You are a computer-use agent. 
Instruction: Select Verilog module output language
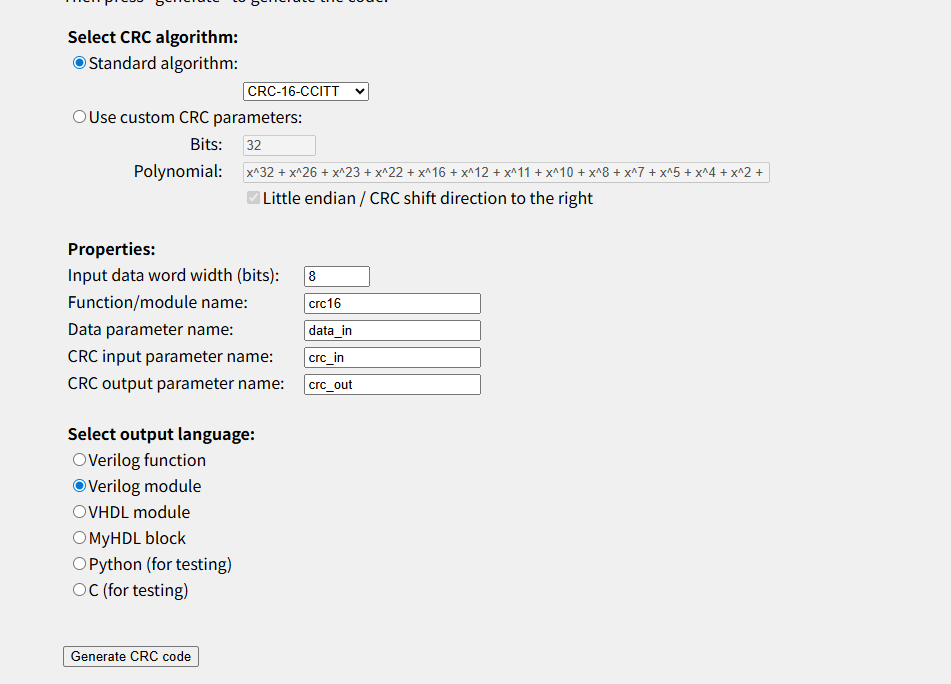pos(80,486)
